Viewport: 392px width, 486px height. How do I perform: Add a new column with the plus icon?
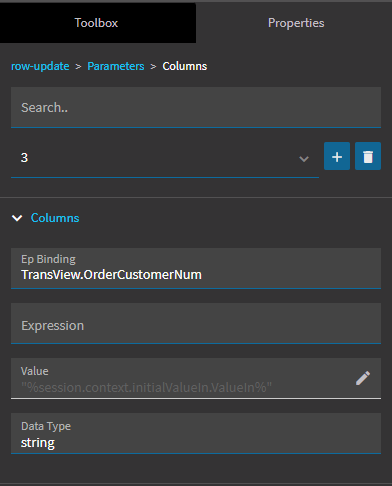(x=337, y=156)
